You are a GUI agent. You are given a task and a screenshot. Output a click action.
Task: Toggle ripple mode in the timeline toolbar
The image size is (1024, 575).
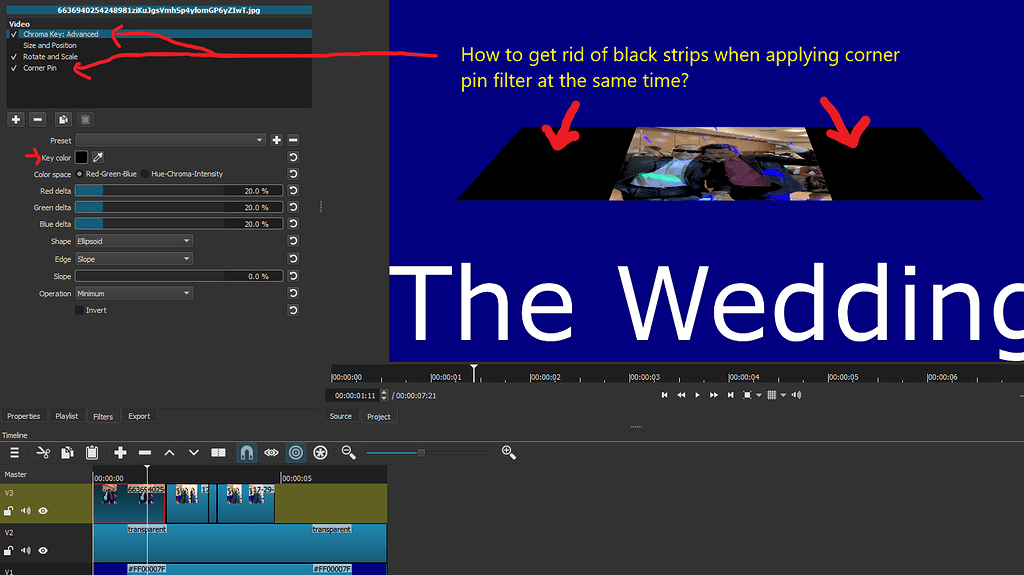click(296, 452)
